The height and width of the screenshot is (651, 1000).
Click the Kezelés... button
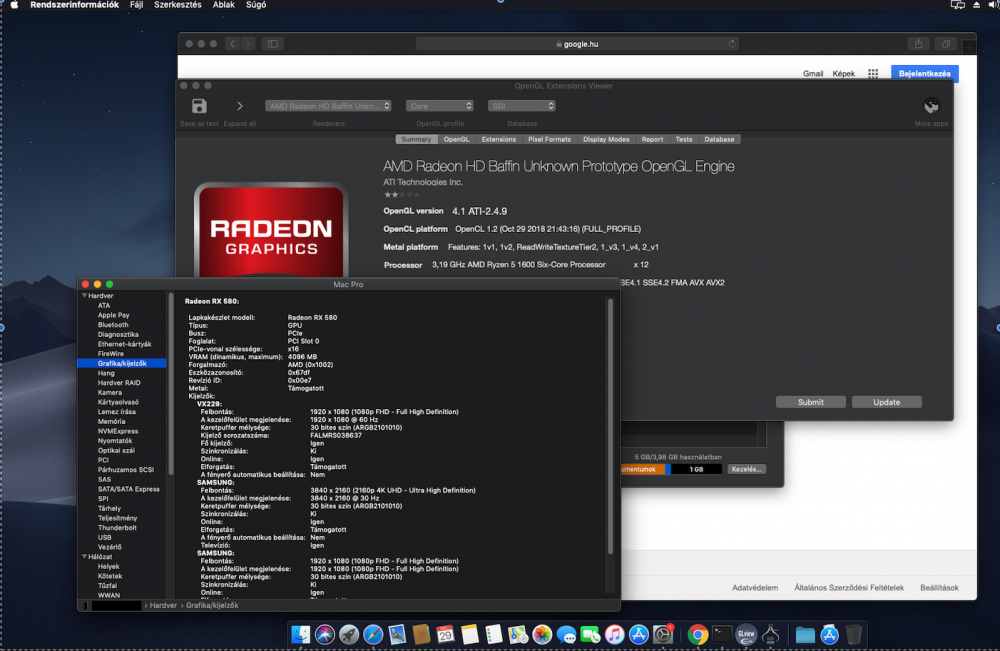tap(746, 469)
